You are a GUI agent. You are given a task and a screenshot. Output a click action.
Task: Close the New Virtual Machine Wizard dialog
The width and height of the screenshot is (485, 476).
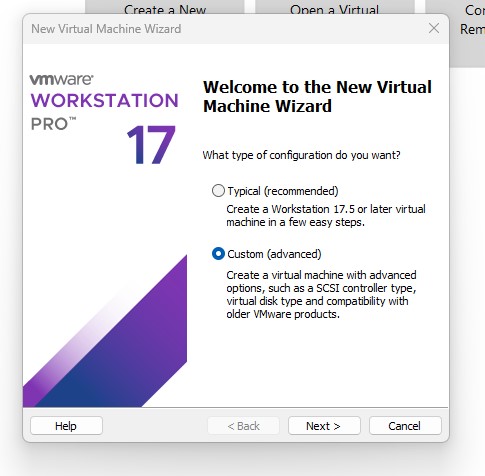coord(434,29)
